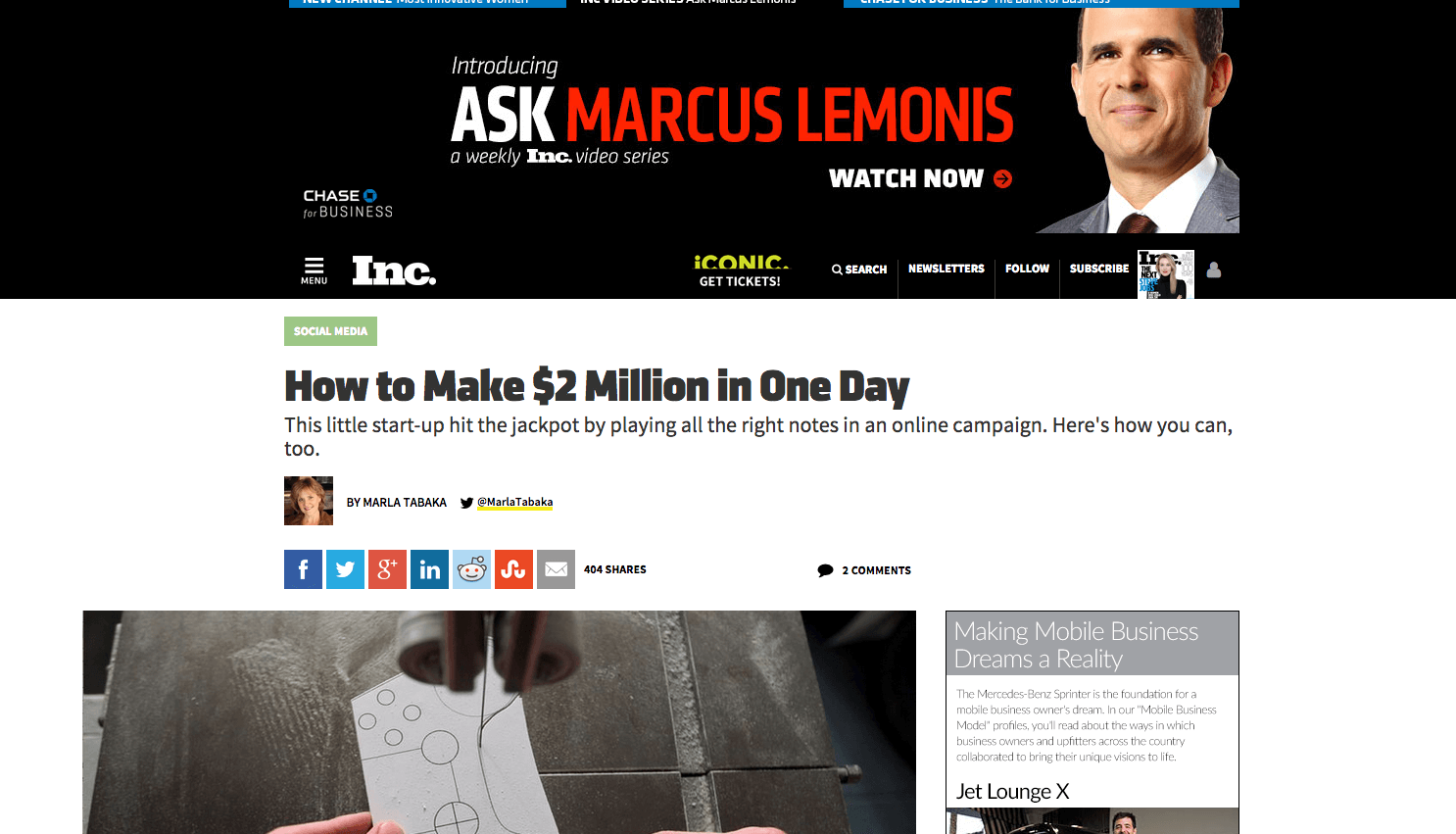The image size is (1456, 834).
Task: Open the SOCIAL MEDIA category tag
Action: pyautogui.click(x=330, y=331)
